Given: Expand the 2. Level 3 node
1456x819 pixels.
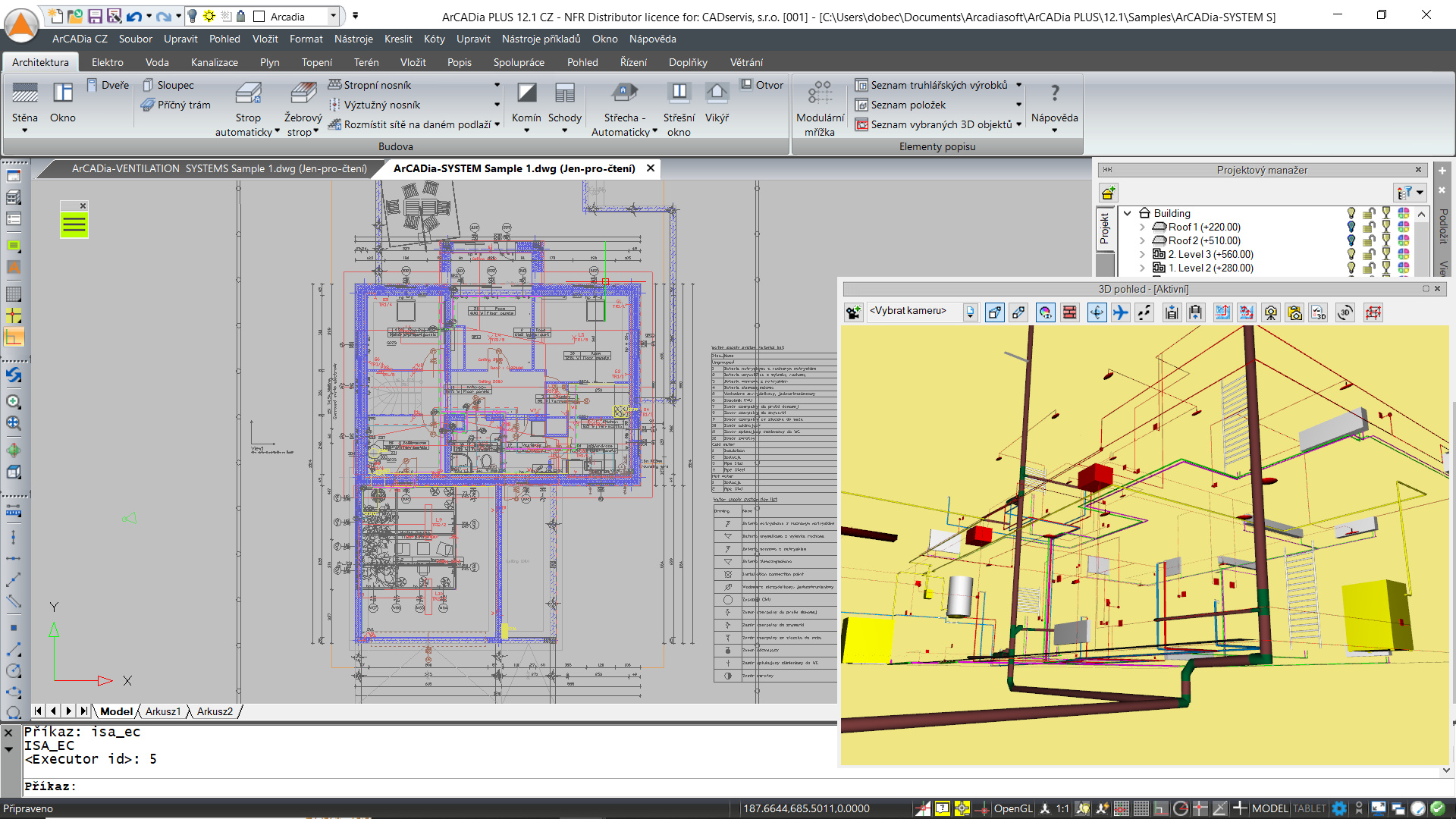Looking at the screenshot, I should click(1142, 254).
